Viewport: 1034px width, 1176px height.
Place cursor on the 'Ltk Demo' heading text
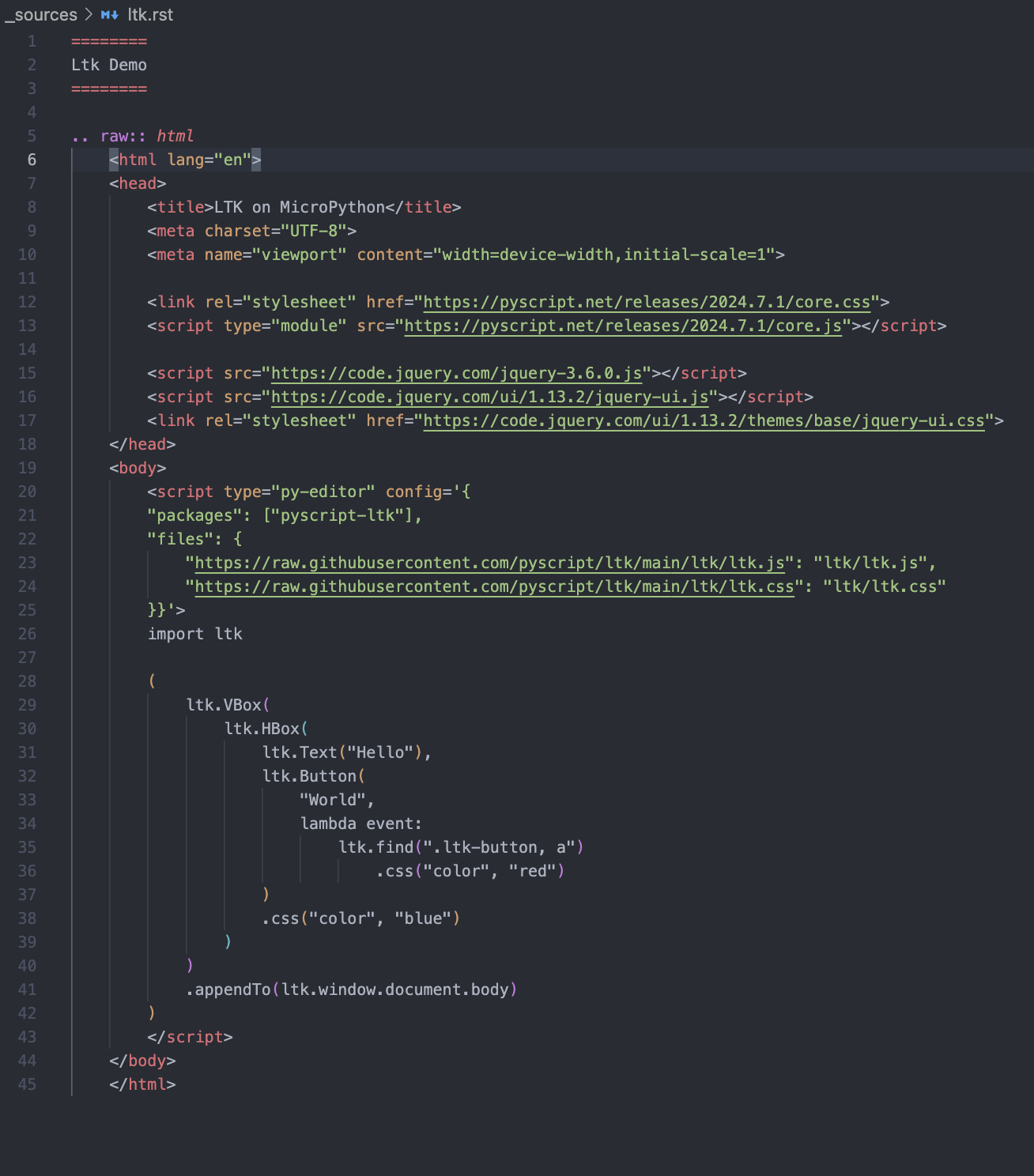pyautogui.click(x=109, y=65)
